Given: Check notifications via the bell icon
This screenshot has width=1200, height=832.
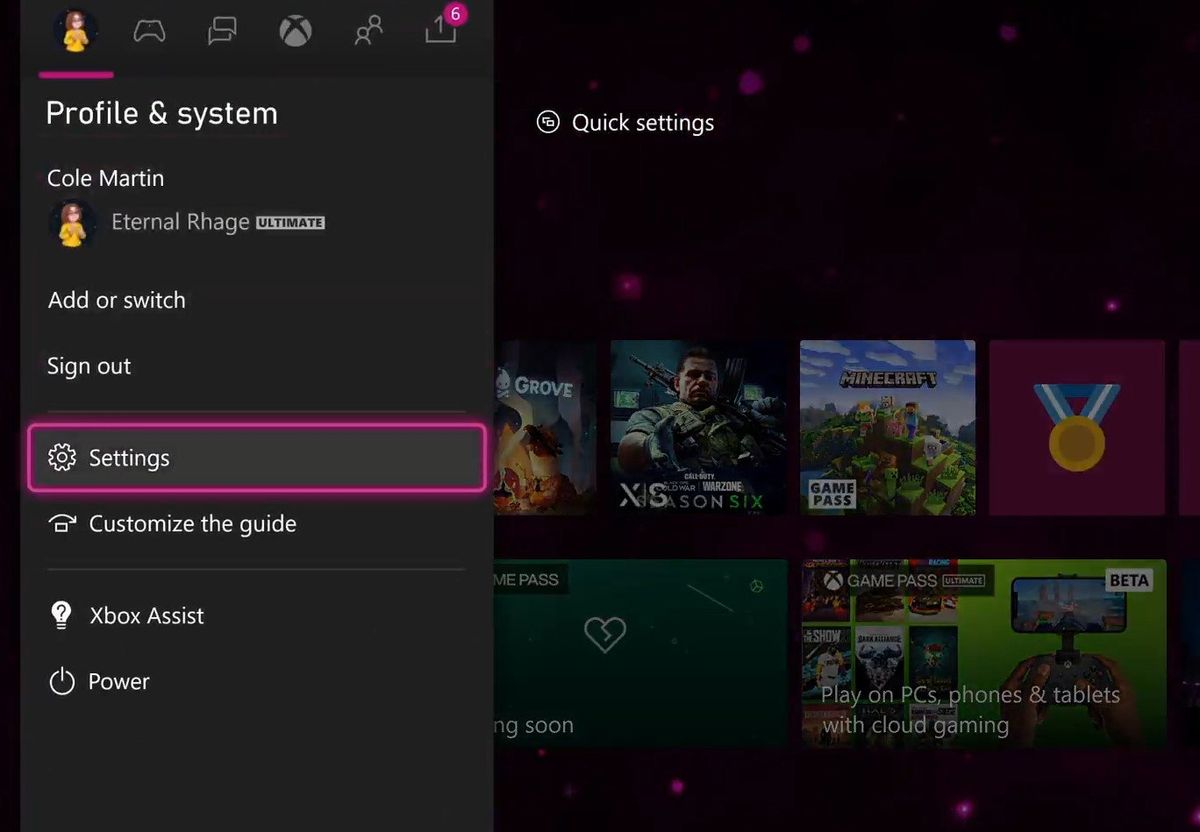Looking at the screenshot, I should pos(440,32).
